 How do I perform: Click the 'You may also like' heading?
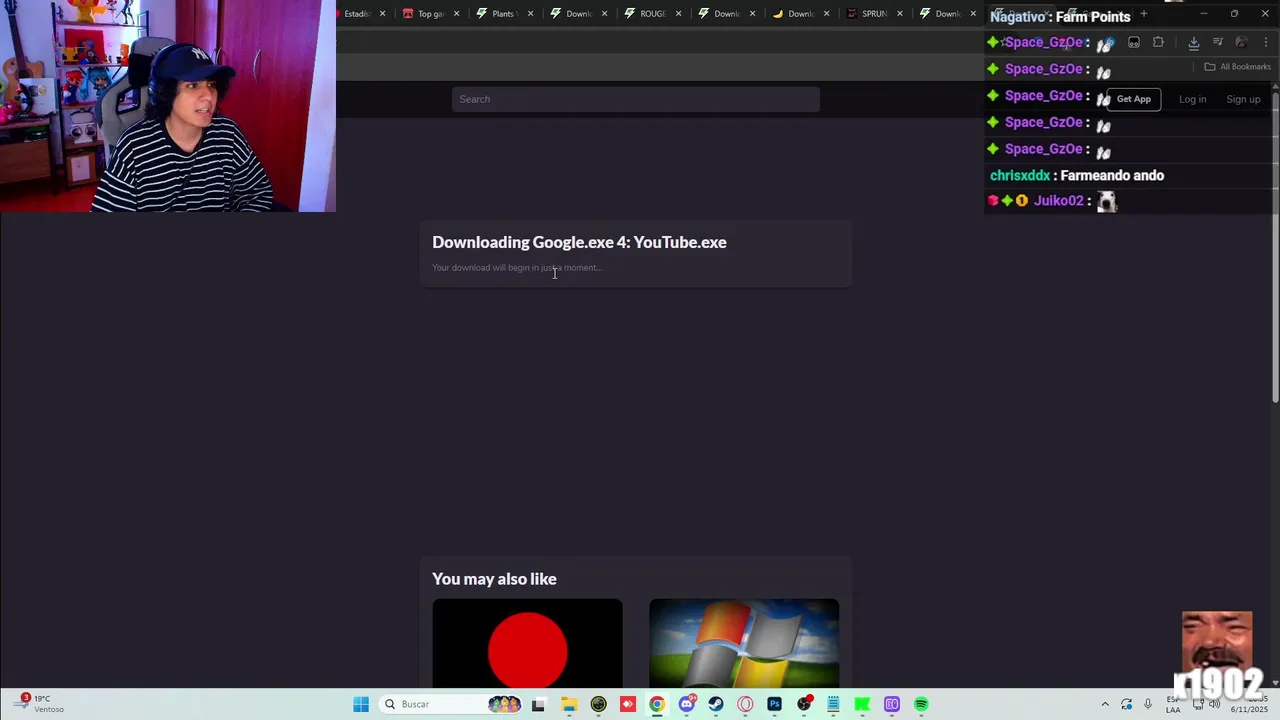(494, 579)
